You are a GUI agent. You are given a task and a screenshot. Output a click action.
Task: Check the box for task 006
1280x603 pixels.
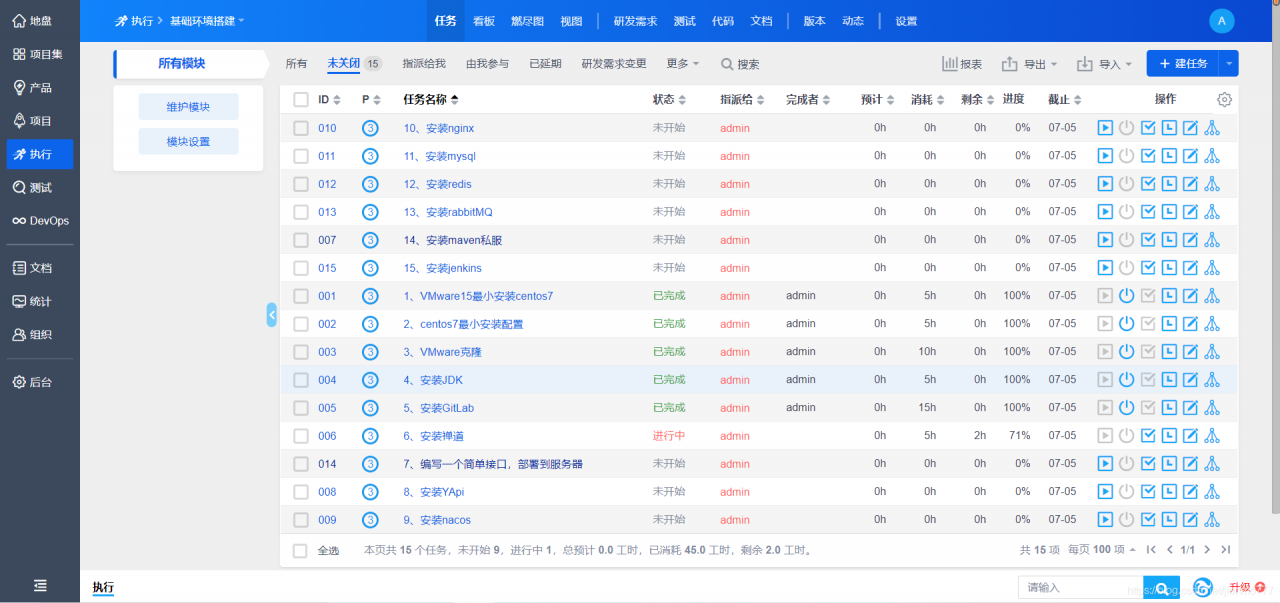tap(301, 436)
